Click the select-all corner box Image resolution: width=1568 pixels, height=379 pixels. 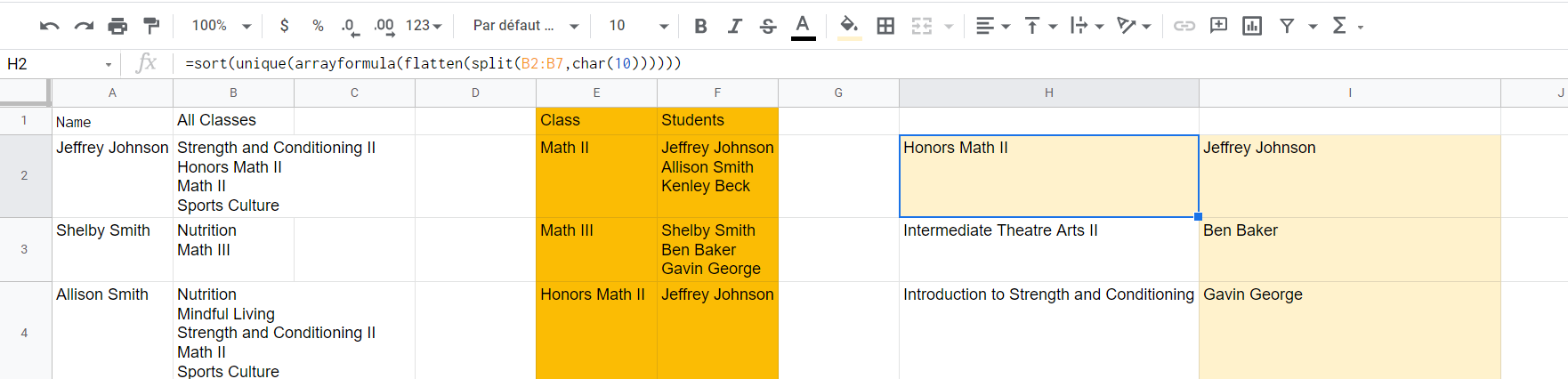click(25, 93)
